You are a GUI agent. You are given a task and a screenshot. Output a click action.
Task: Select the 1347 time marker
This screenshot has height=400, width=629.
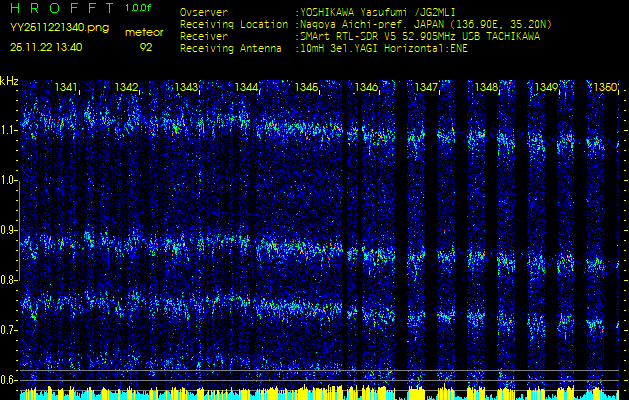[427, 88]
